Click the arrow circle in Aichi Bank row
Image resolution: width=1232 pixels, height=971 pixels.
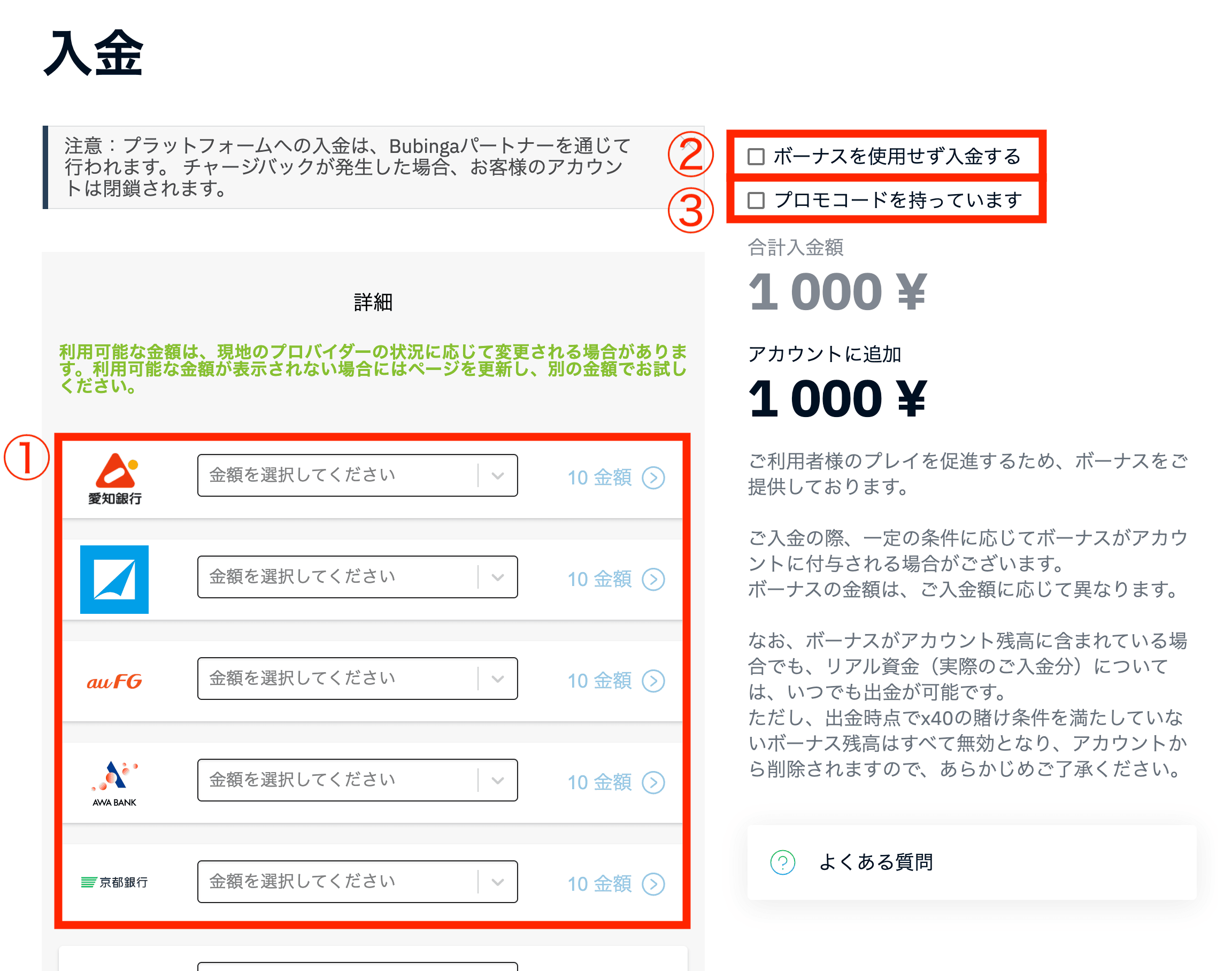click(x=653, y=477)
